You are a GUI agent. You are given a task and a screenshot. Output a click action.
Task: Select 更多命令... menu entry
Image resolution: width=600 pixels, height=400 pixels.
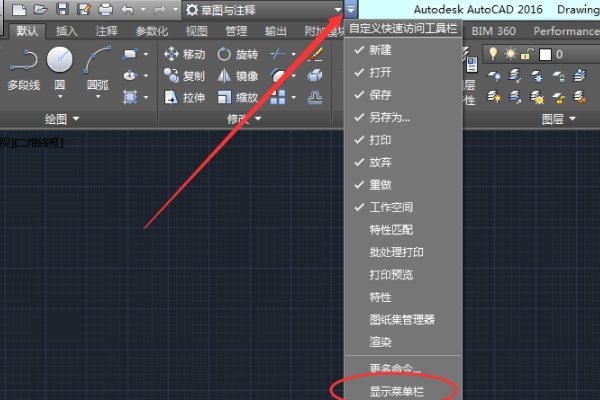[x=403, y=369]
